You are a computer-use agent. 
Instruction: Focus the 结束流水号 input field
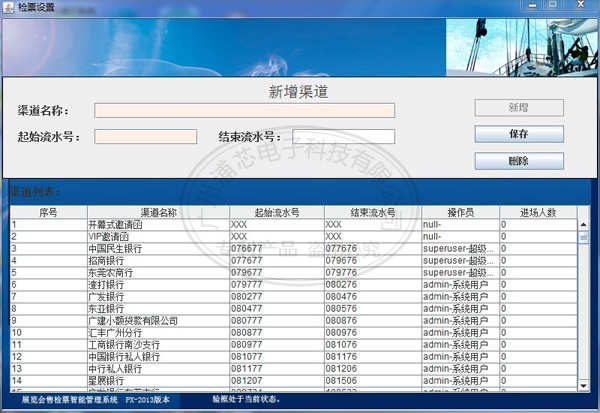pyautogui.click(x=343, y=137)
